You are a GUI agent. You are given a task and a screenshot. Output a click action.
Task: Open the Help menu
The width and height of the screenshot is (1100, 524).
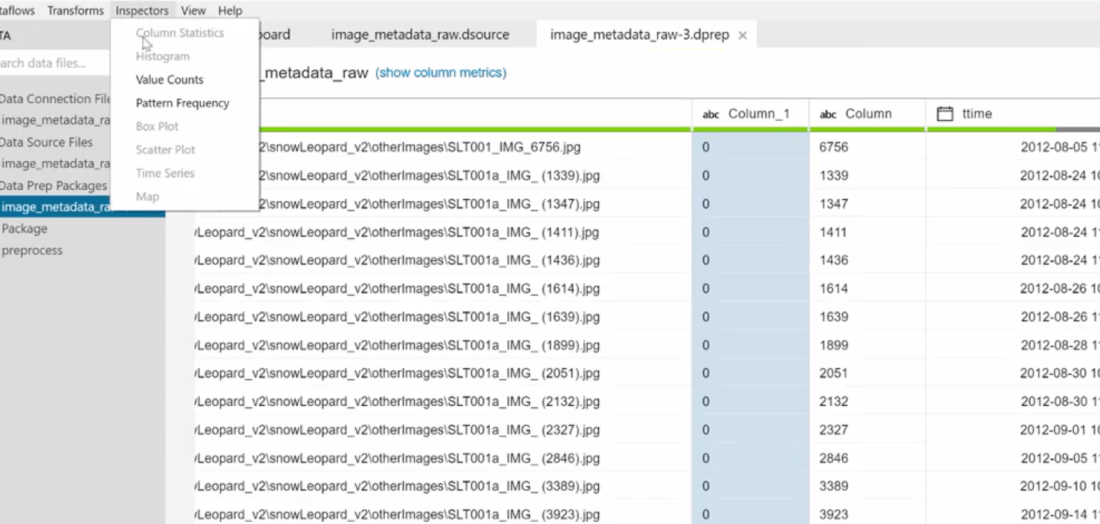pos(230,10)
